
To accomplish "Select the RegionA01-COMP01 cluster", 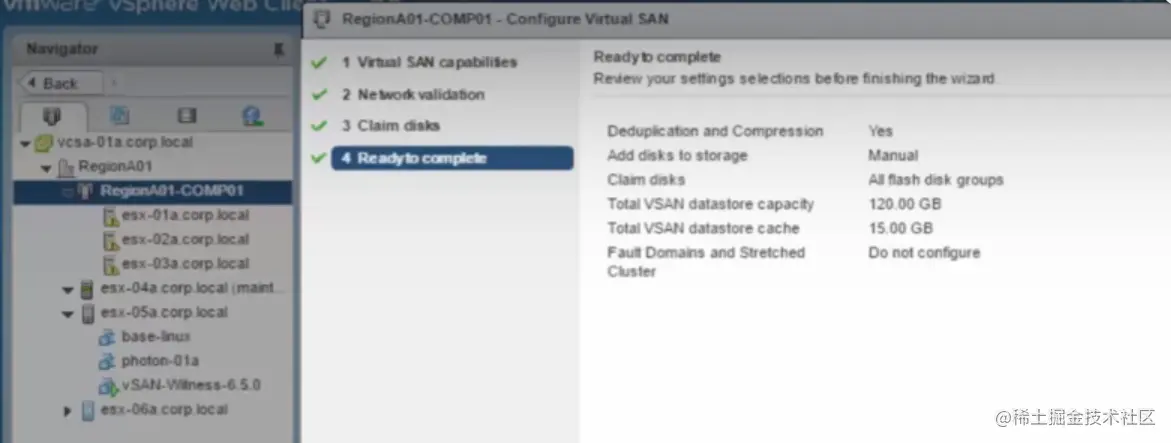I will tap(171, 191).
